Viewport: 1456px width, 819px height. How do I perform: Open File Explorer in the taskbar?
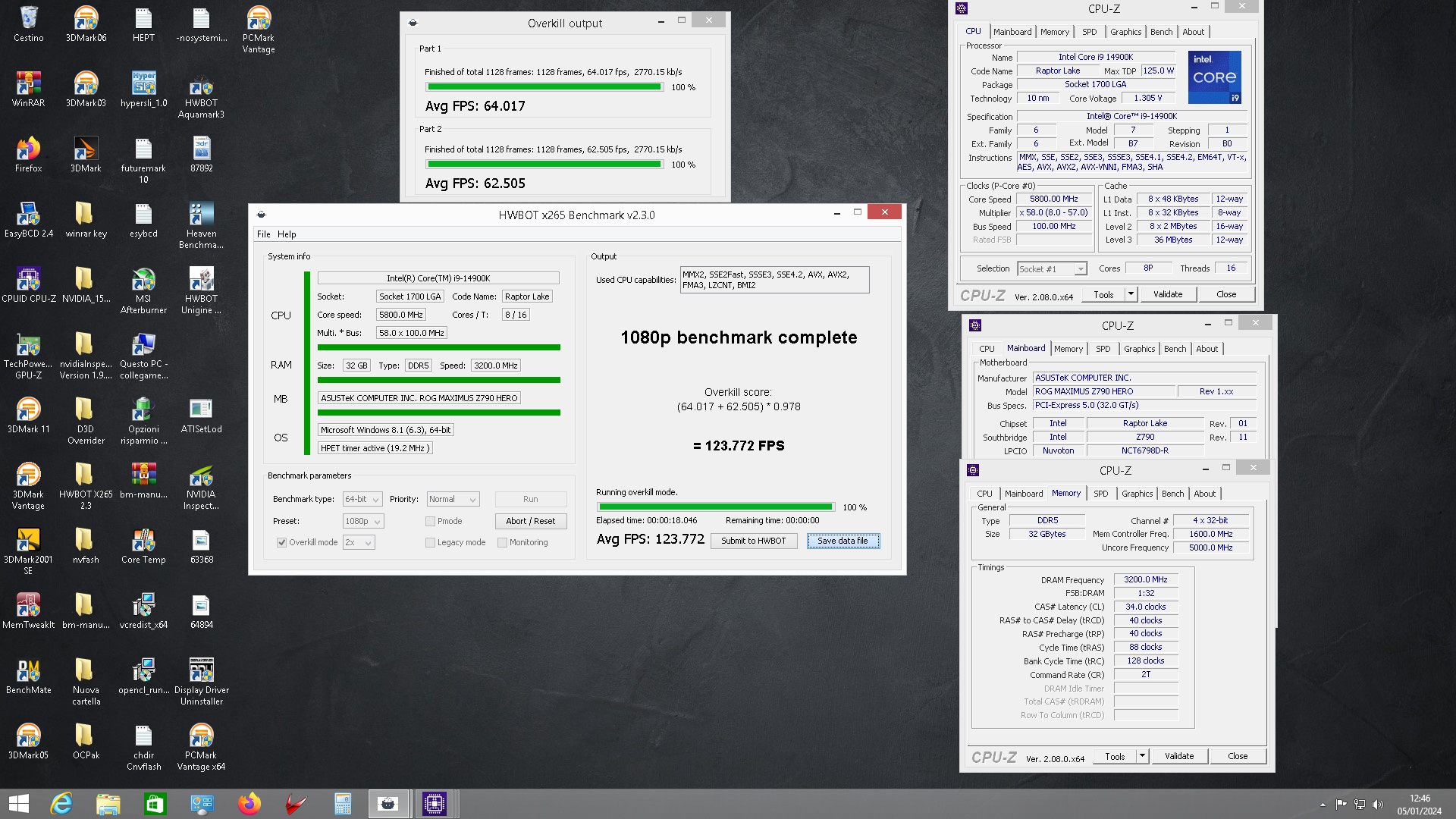(108, 804)
